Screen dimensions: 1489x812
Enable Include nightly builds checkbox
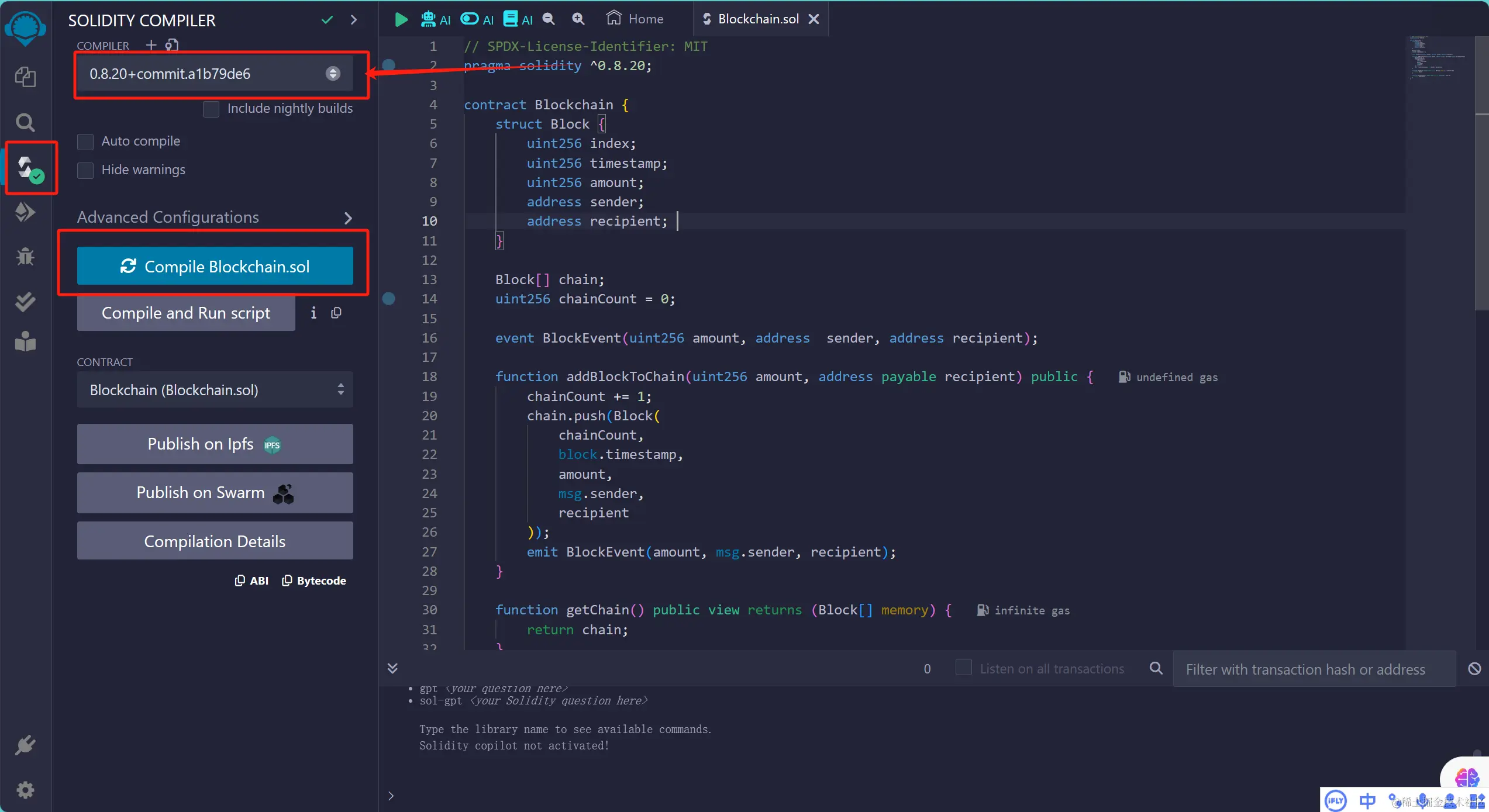click(211, 109)
